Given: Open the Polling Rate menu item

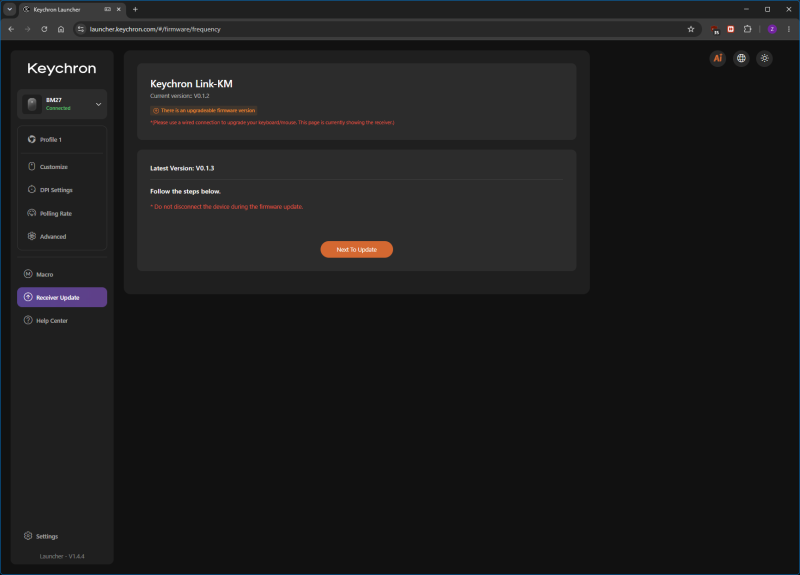Looking at the screenshot, I should tap(62, 213).
